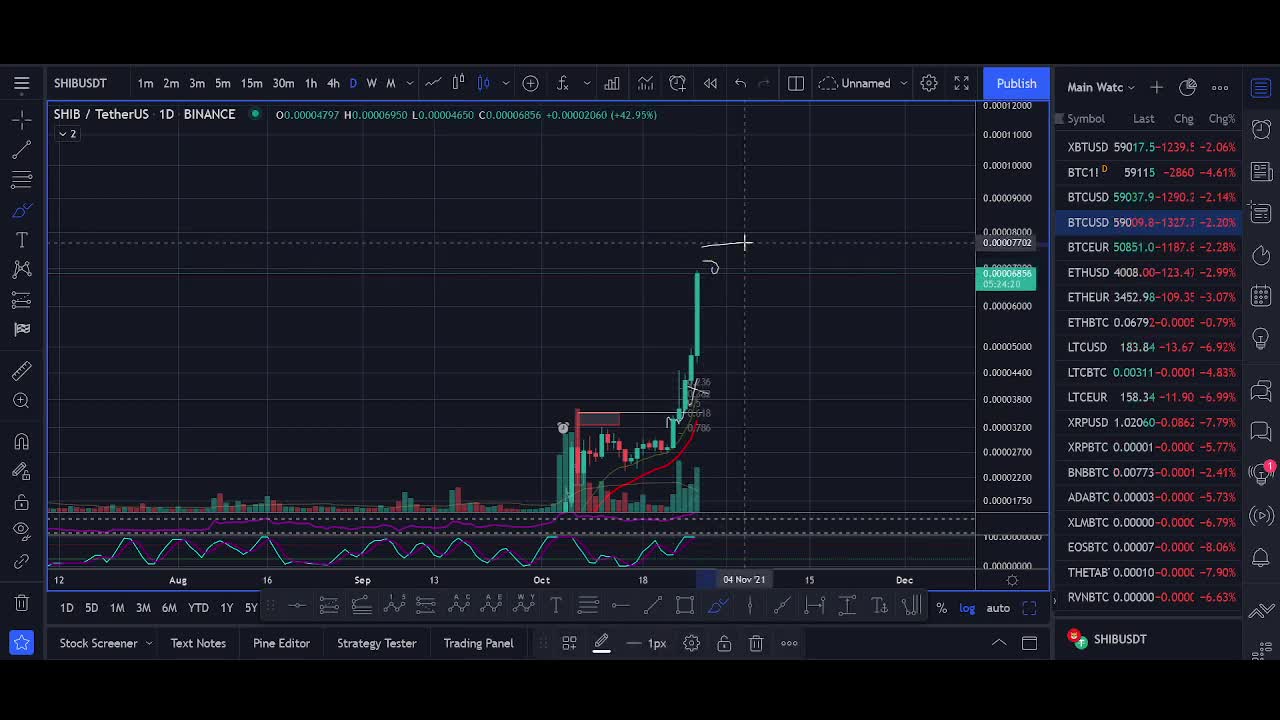Expand the Unnamed layout dropdown
1280x720 pixels.
point(903,83)
